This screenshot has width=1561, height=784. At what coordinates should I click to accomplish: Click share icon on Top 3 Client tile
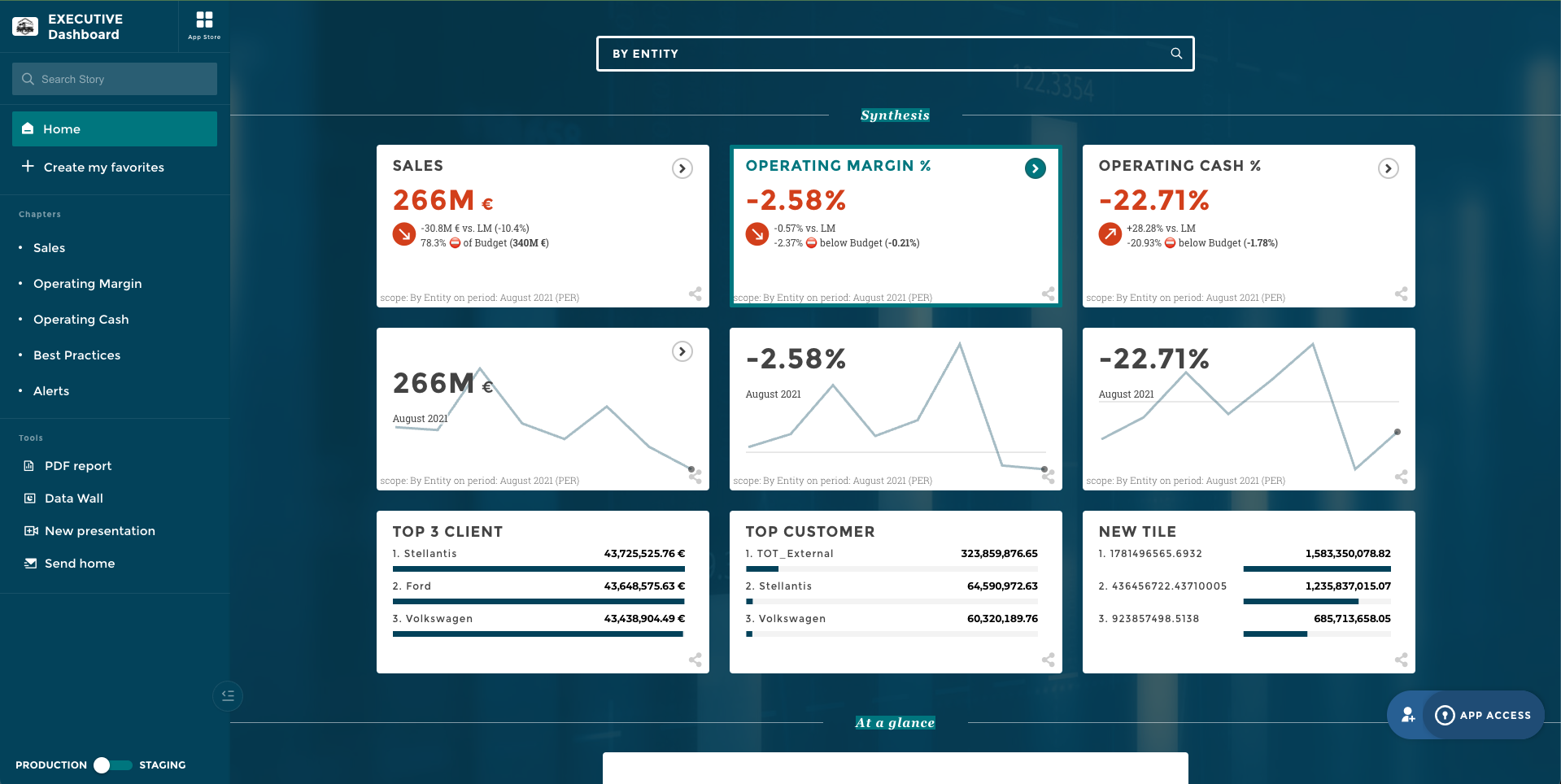(x=695, y=660)
